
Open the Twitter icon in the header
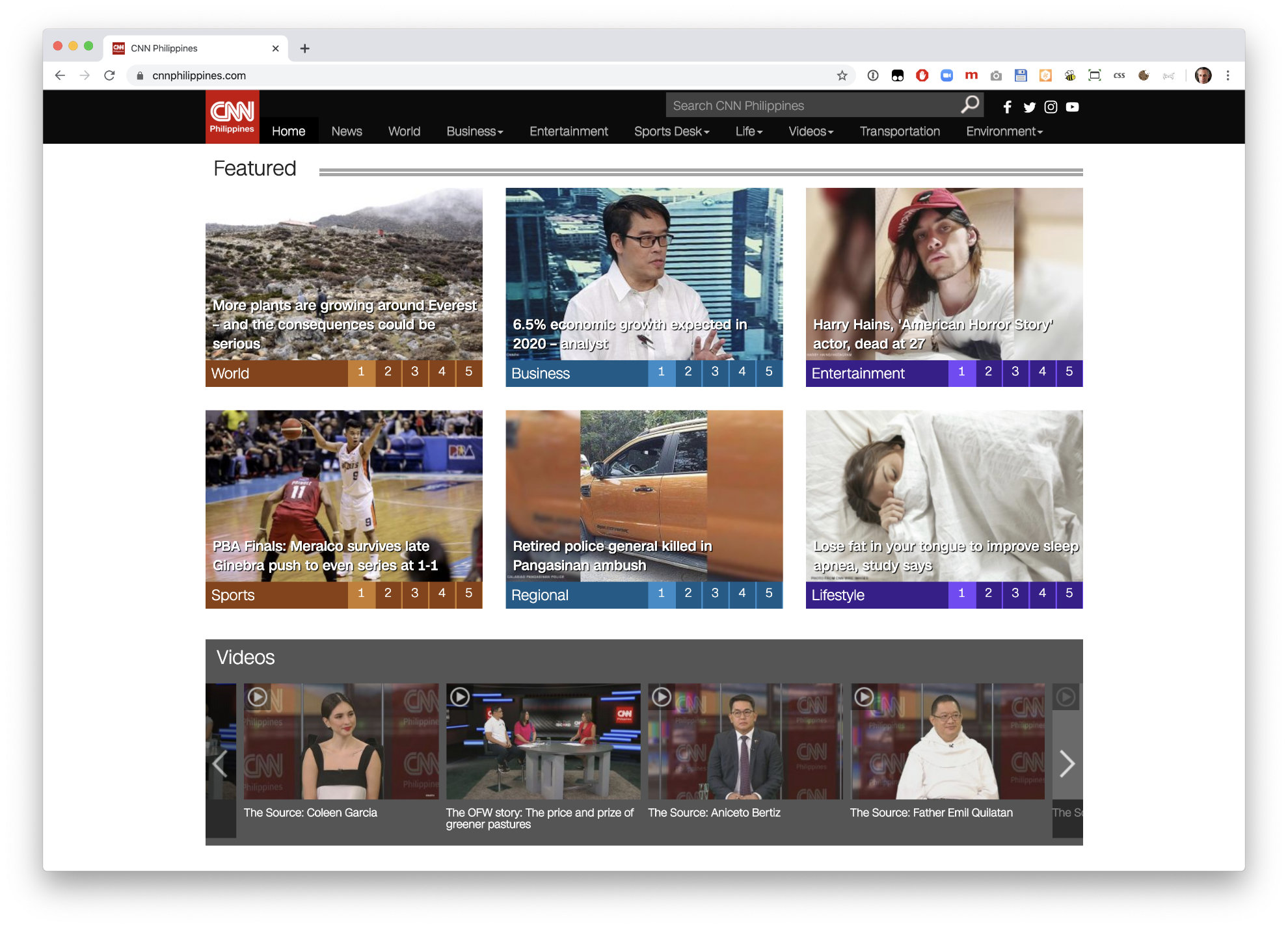1029,107
